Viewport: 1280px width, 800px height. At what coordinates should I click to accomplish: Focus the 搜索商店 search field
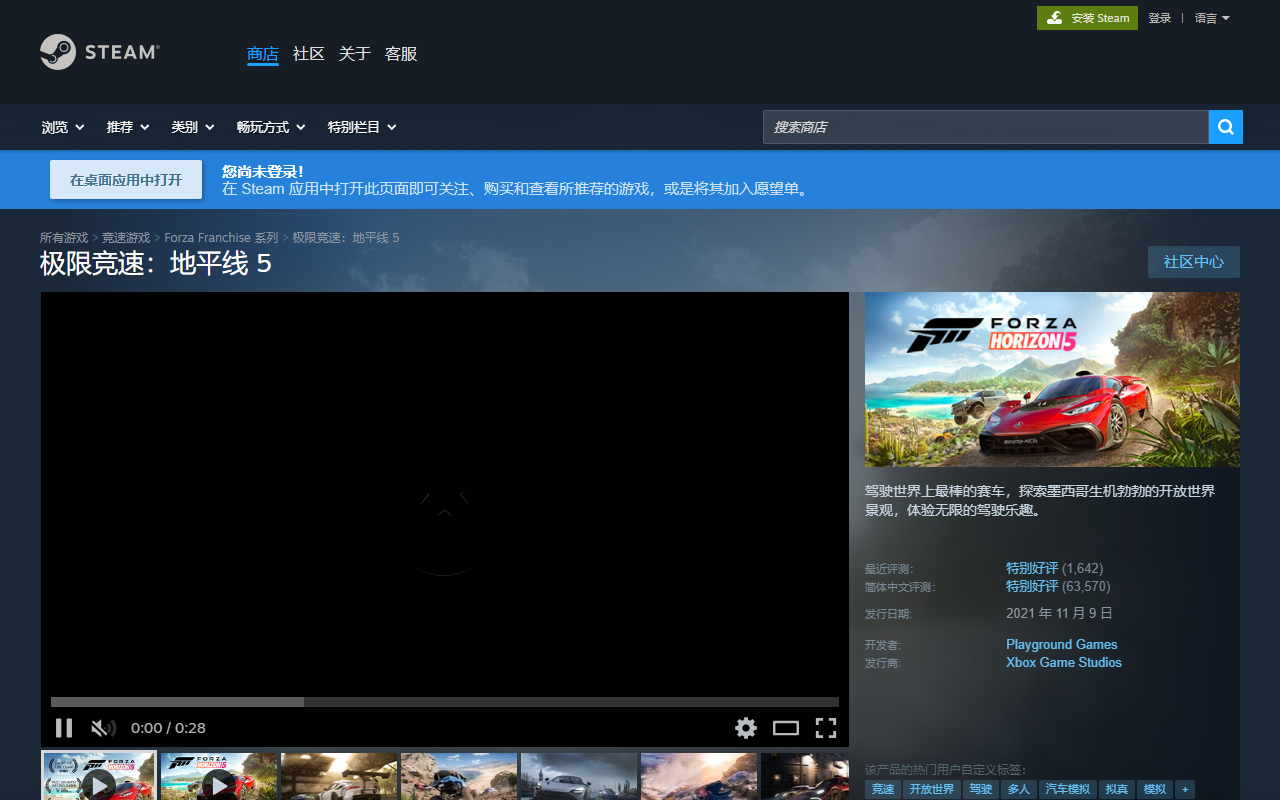(986, 127)
